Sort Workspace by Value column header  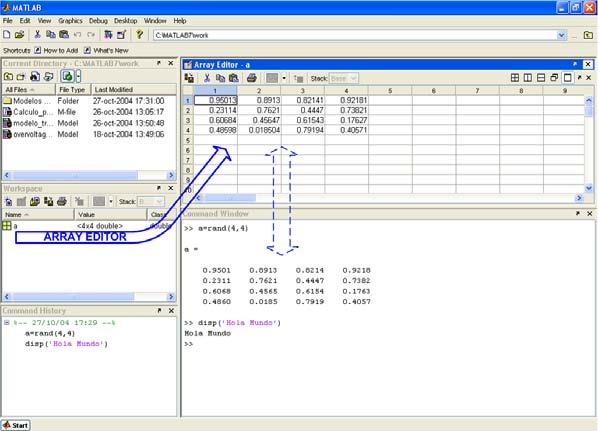110,214
